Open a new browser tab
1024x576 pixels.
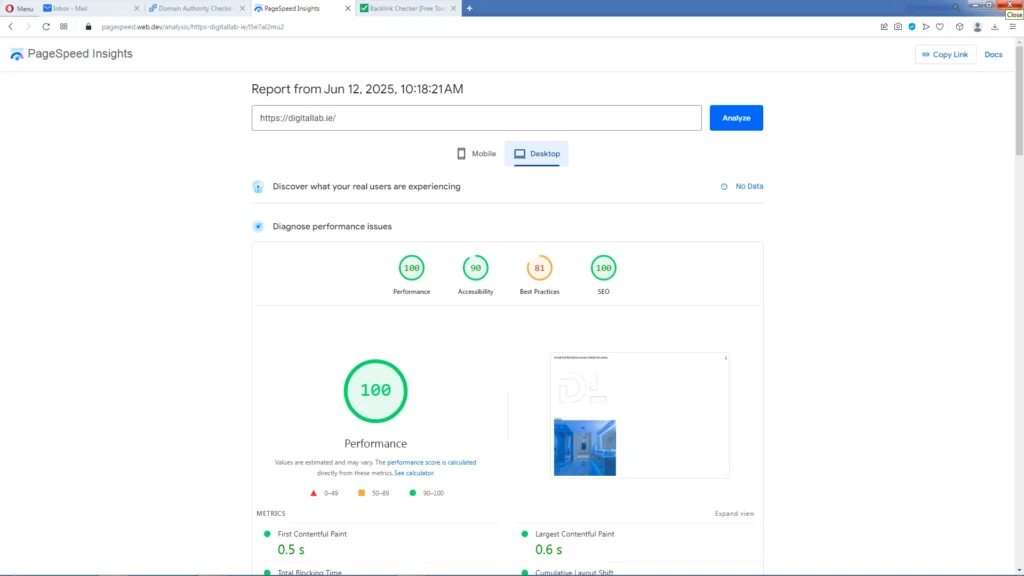coord(470,8)
